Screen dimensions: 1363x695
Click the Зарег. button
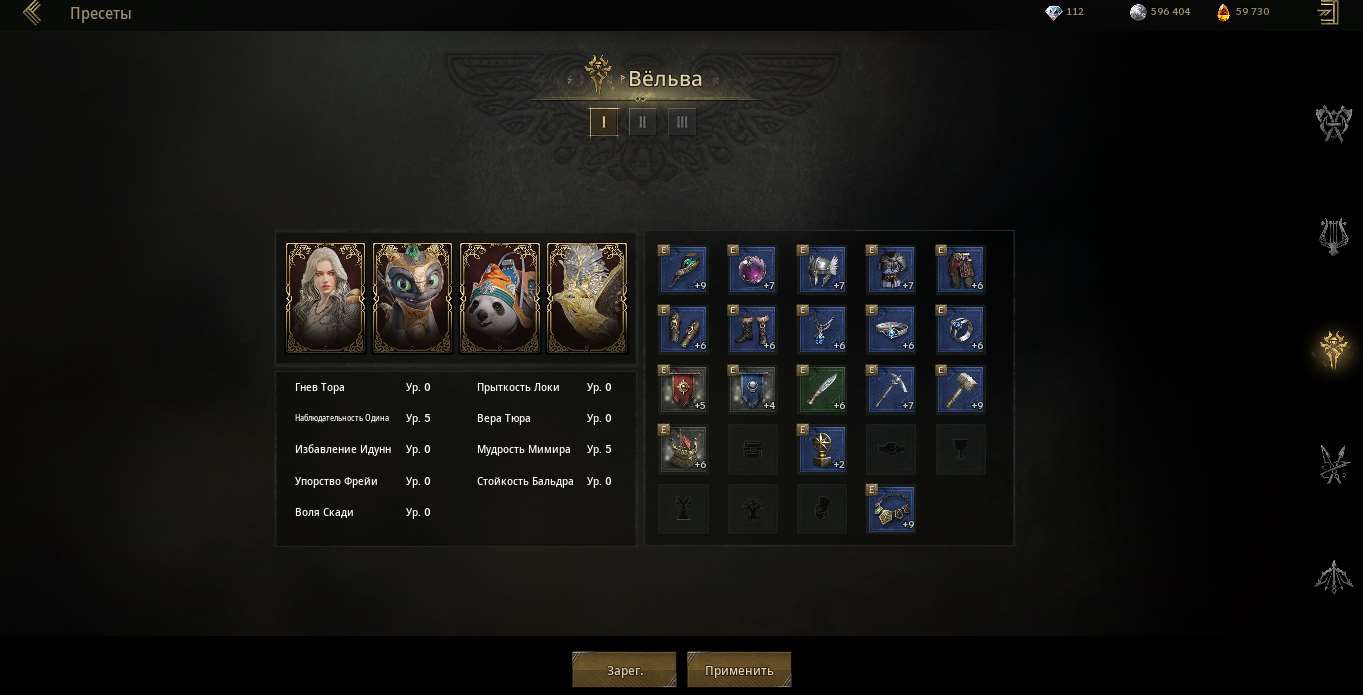pyautogui.click(x=624, y=670)
